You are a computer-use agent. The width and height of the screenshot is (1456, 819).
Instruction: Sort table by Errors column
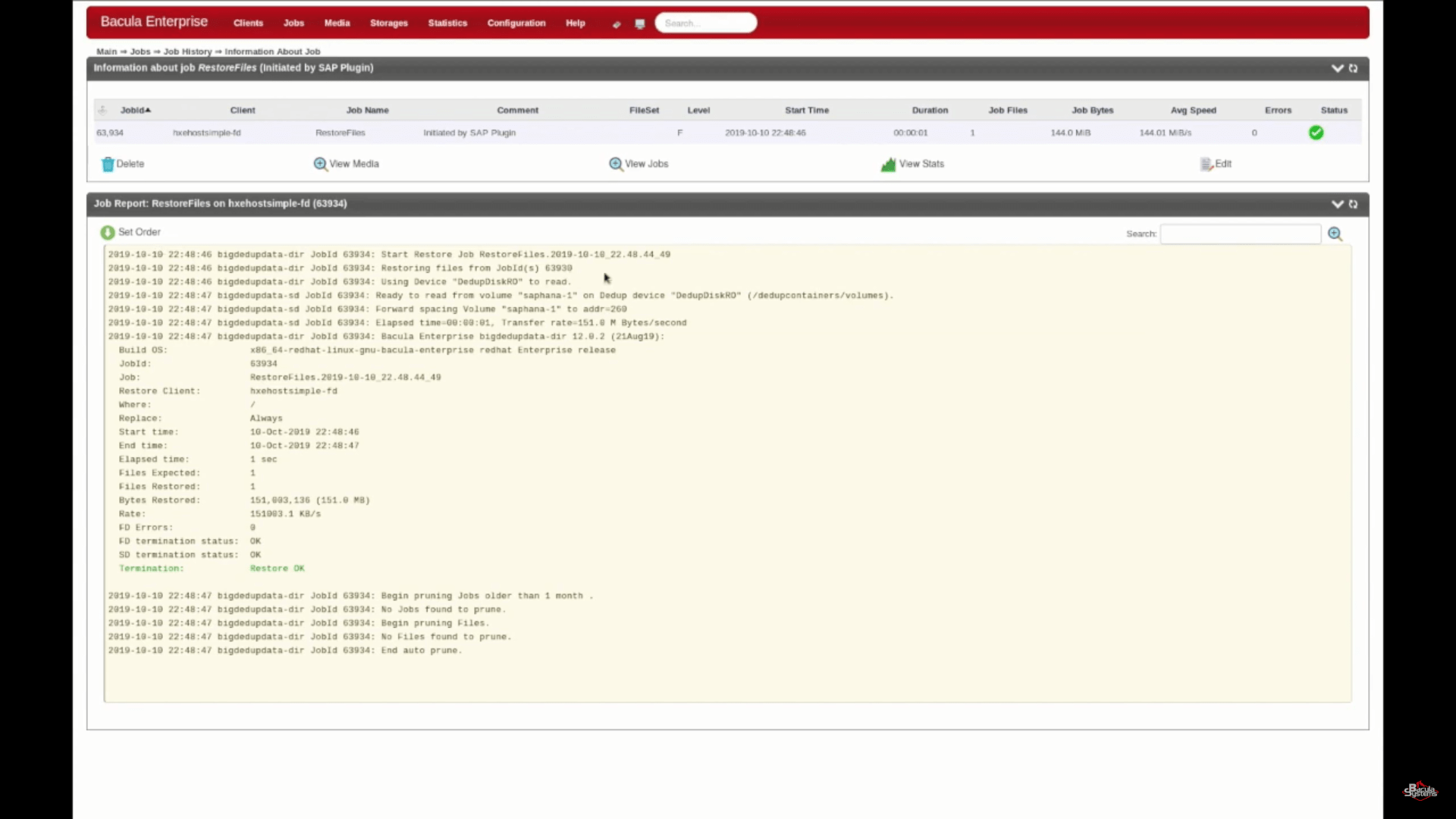coord(1278,110)
